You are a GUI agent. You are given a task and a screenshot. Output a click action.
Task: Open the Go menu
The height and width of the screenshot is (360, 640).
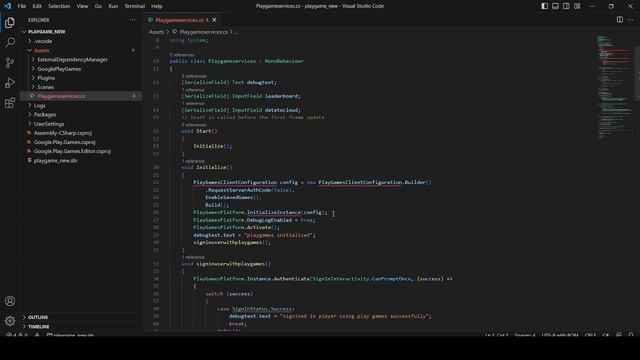[x=98, y=6]
